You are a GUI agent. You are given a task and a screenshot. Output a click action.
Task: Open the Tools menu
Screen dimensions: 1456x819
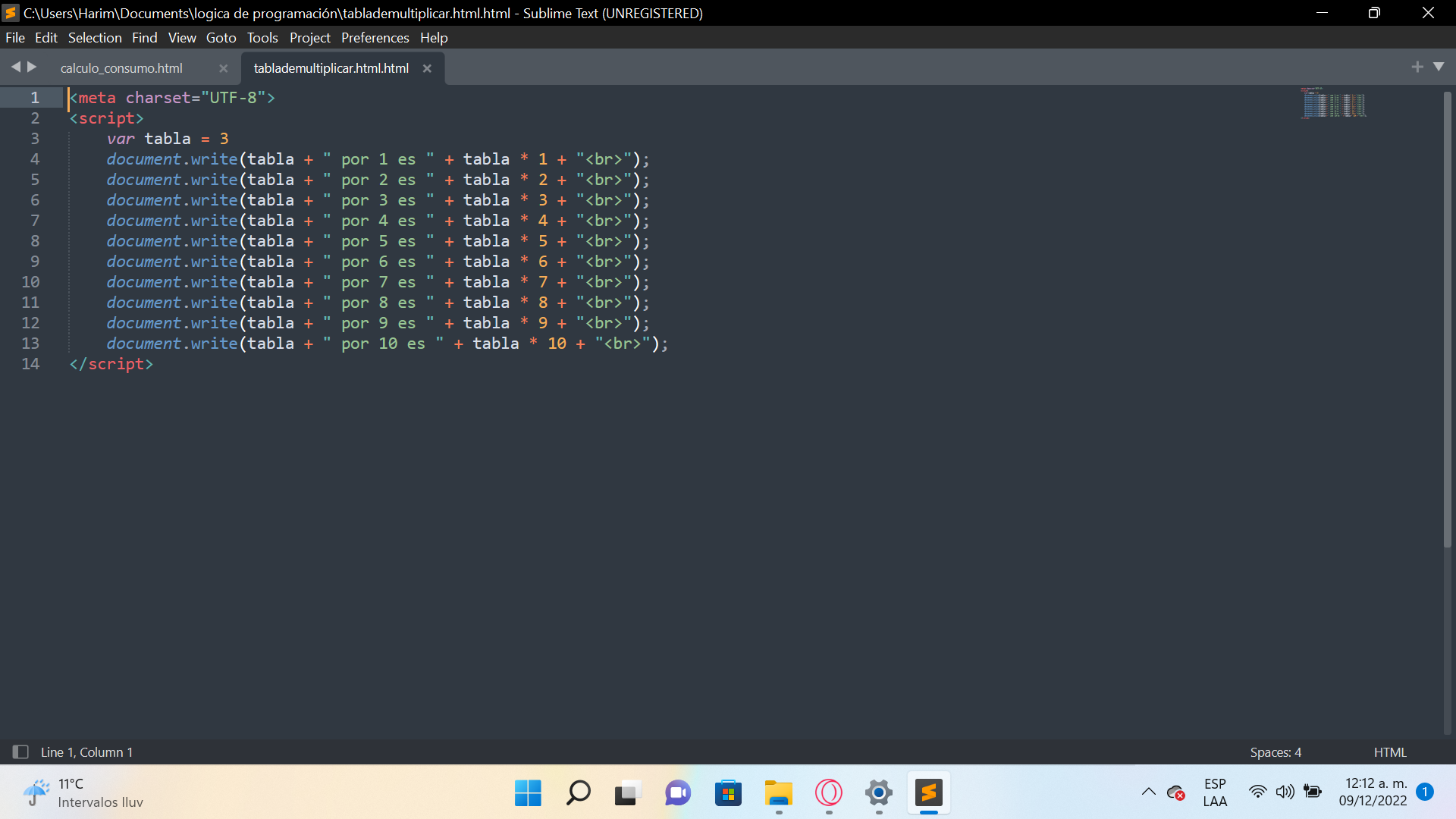click(262, 37)
